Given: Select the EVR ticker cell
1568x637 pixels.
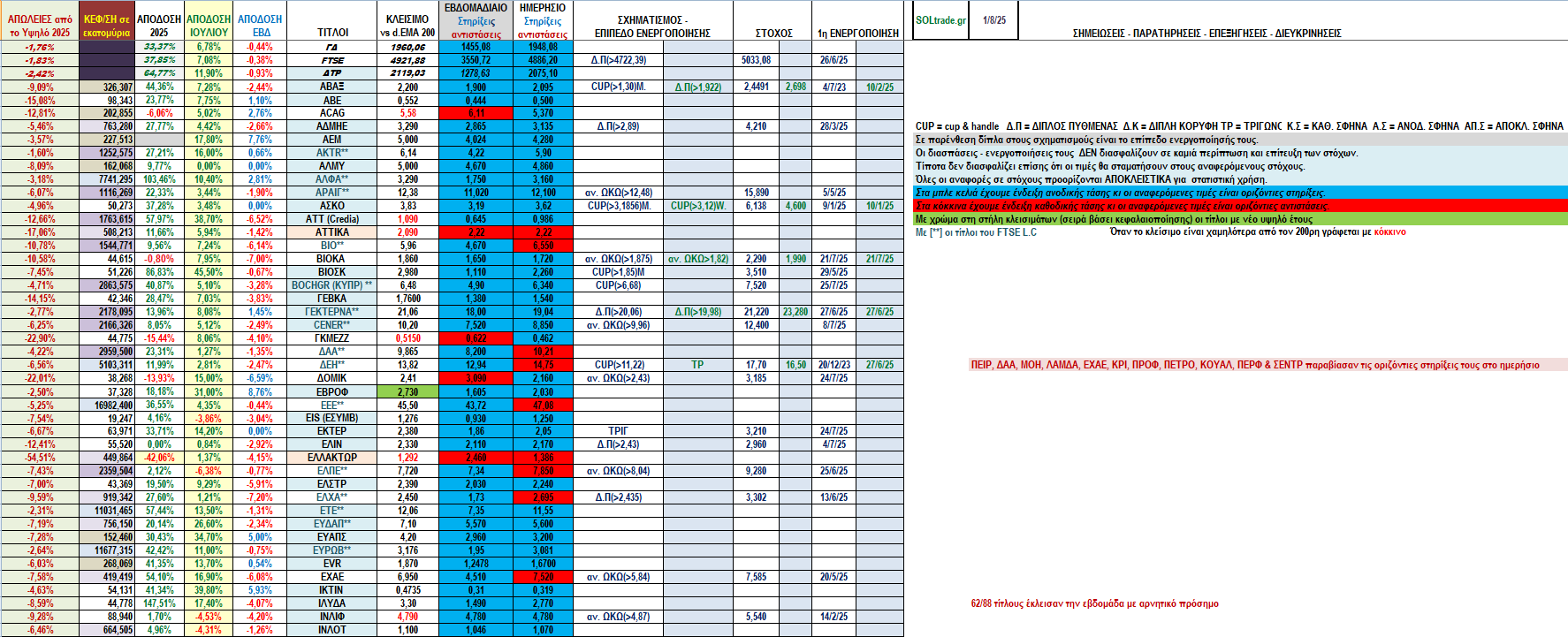Looking at the screenshot, I should [x=332, y=564].
